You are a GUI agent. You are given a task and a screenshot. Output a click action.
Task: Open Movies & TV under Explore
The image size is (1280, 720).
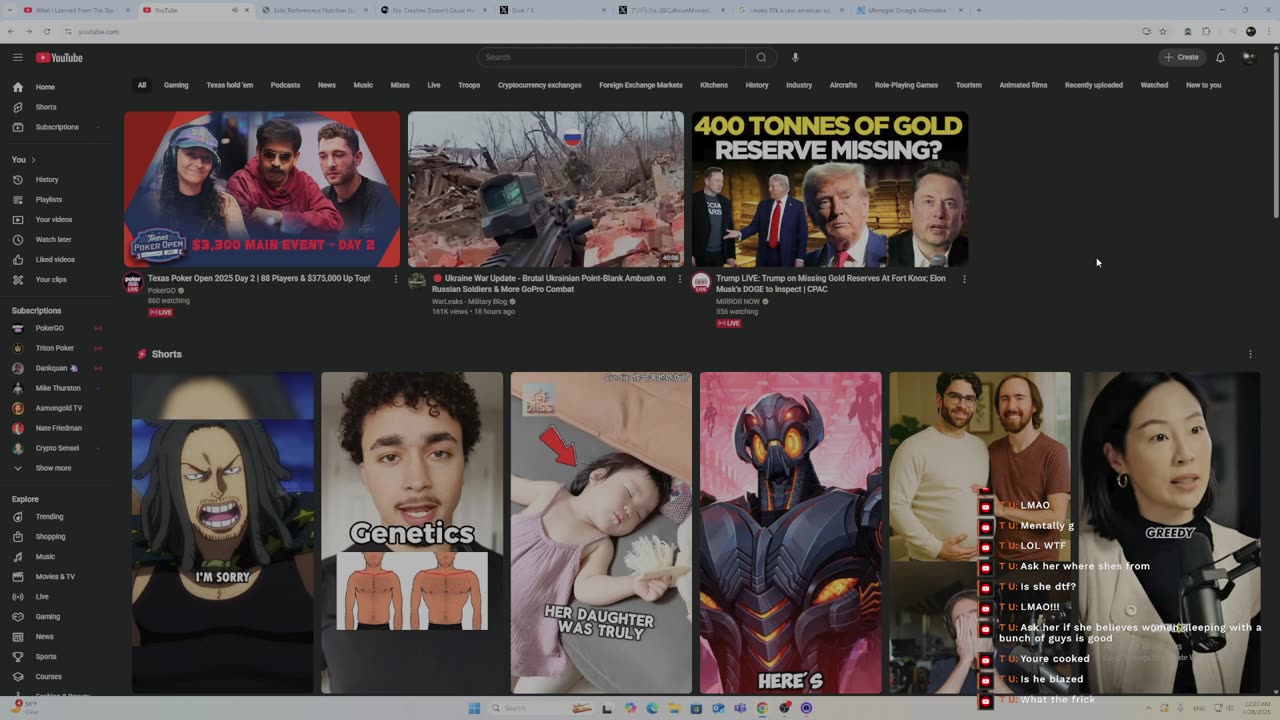(x=55, y=576)
